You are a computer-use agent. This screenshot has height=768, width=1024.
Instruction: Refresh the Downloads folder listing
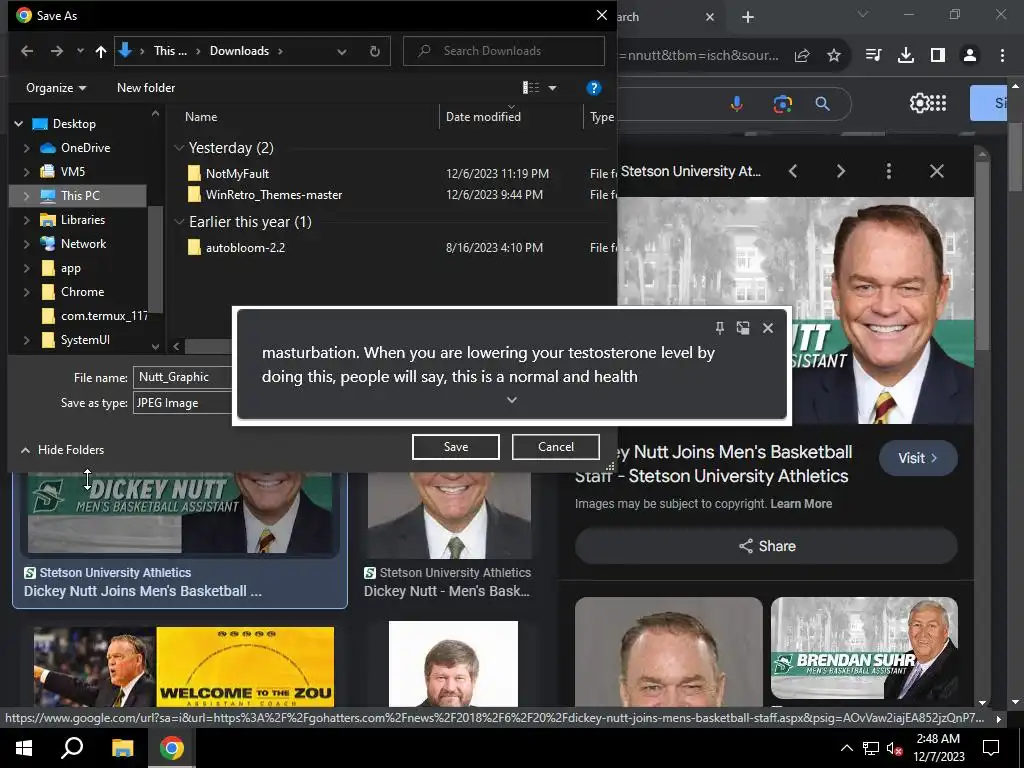(x=375, y=51)
